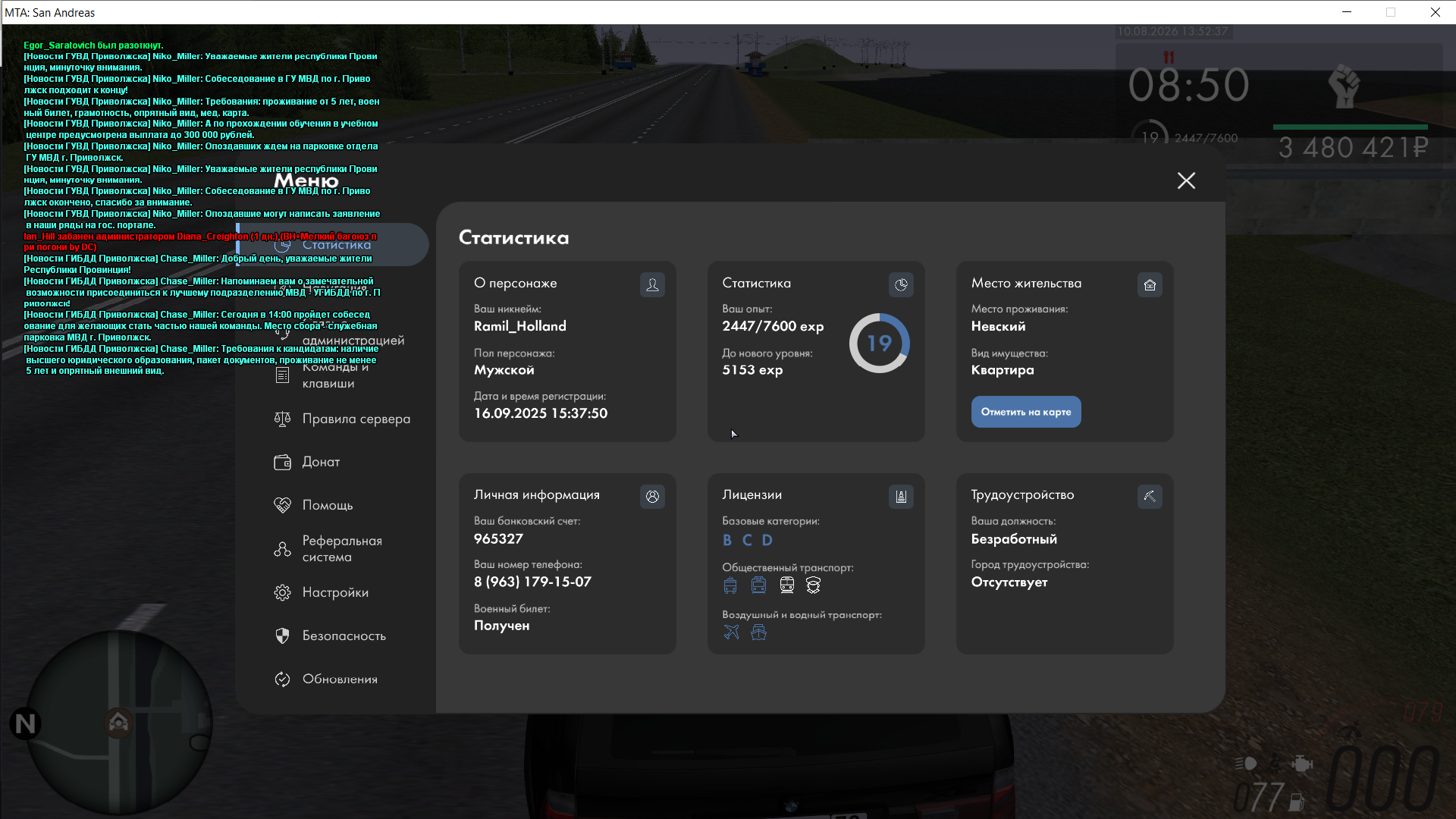Click the experience value 2447/7600 exp
This screenshot has height=819, width=1456.
tap(773, 326)
